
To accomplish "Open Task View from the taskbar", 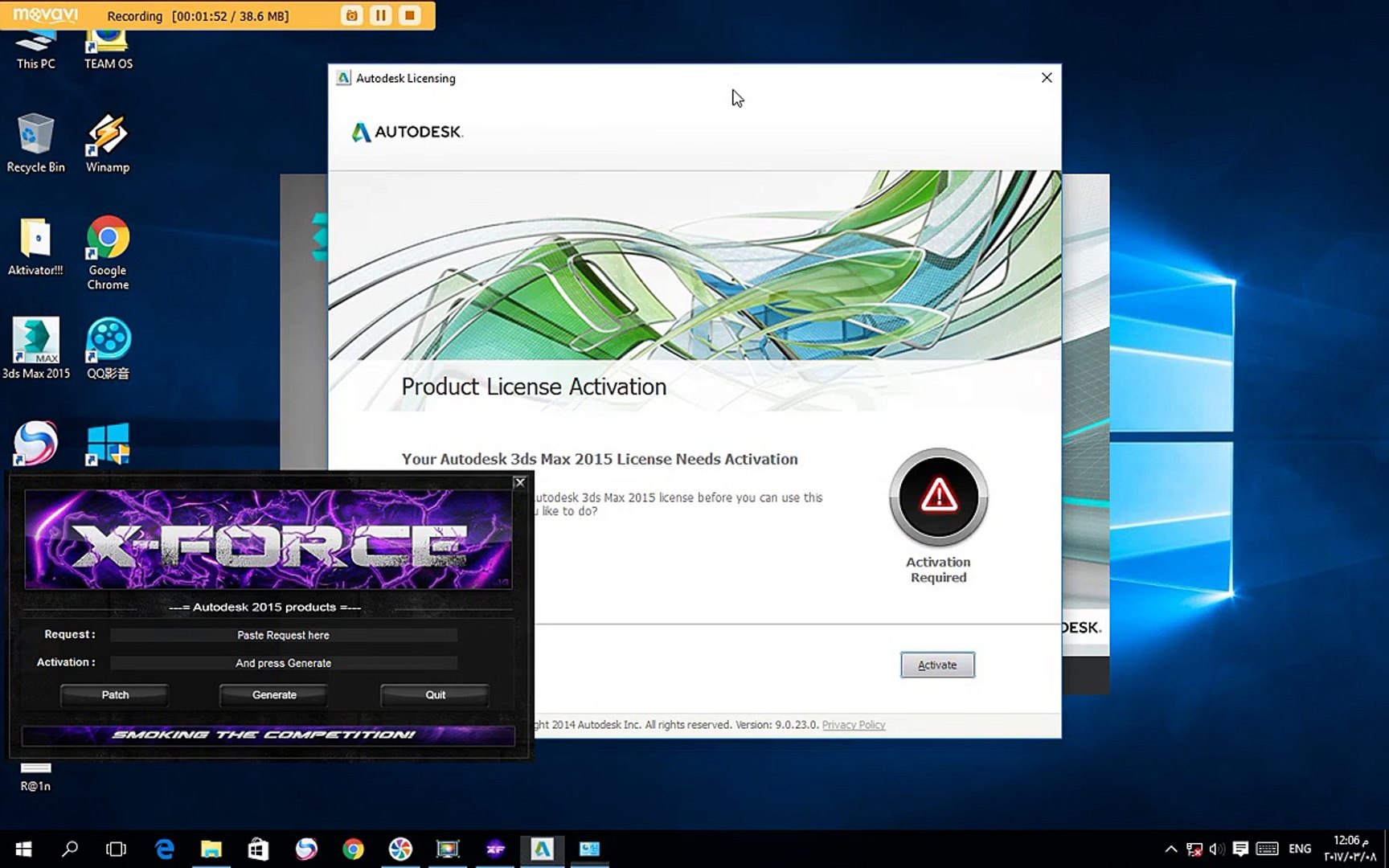I will (x=117, y=850).
